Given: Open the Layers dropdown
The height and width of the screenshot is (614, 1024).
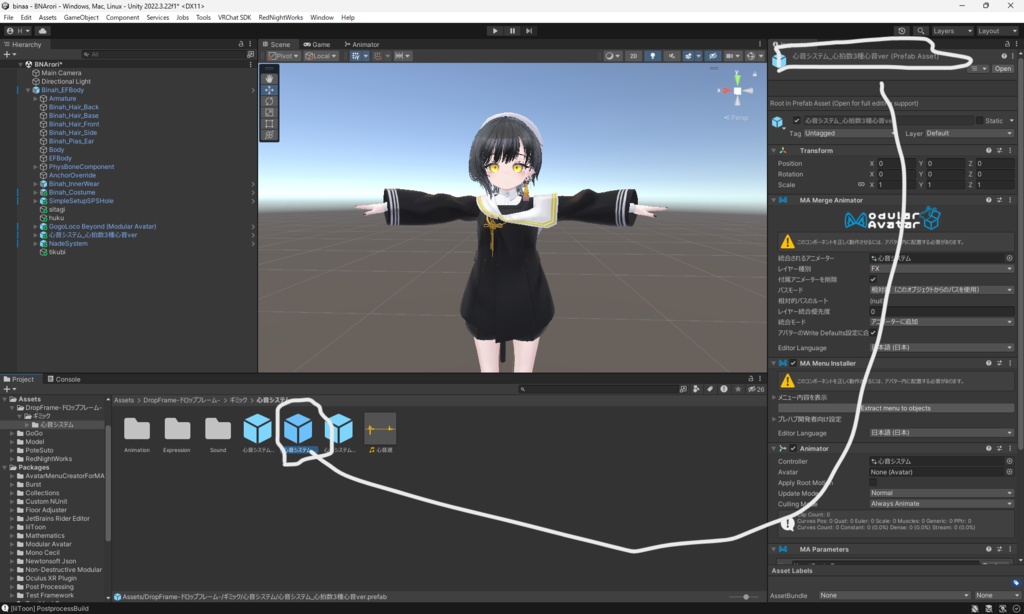Looking at the screenshot, I should [x=952, y=31].
